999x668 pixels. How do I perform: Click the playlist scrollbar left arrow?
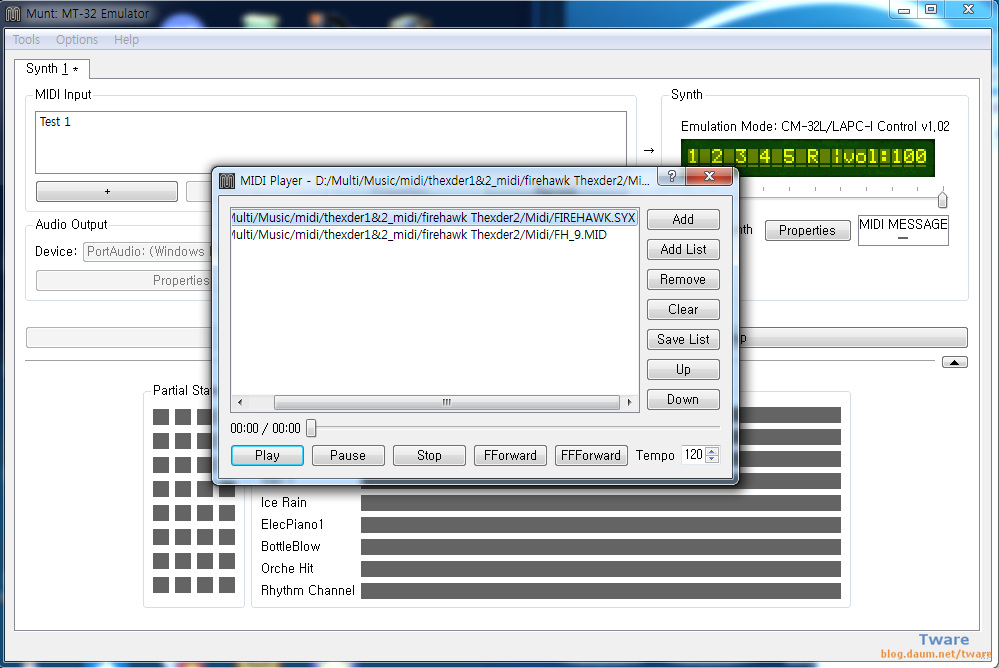click(240, 402)
